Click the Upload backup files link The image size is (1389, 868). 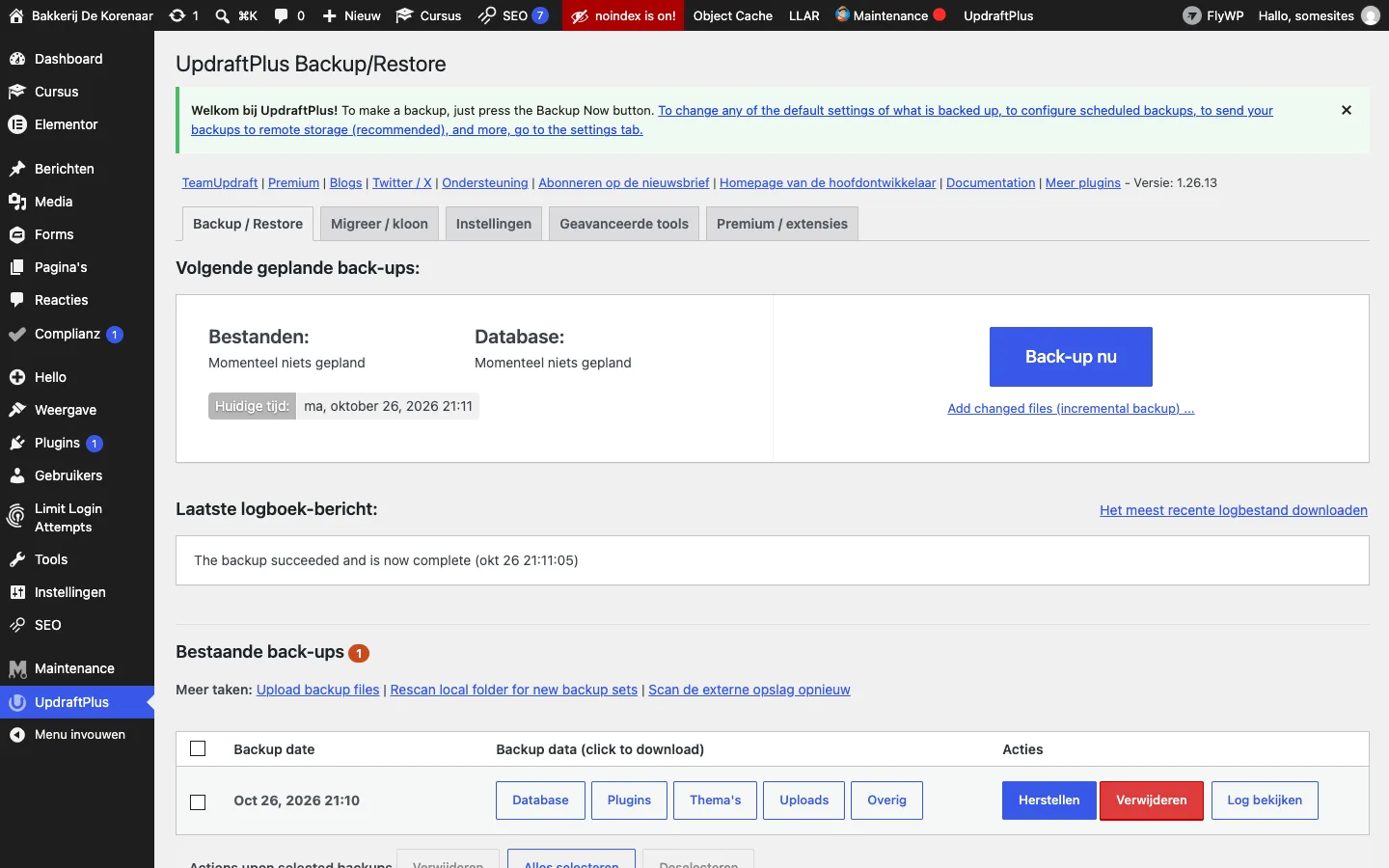click(x=318, y=690)
